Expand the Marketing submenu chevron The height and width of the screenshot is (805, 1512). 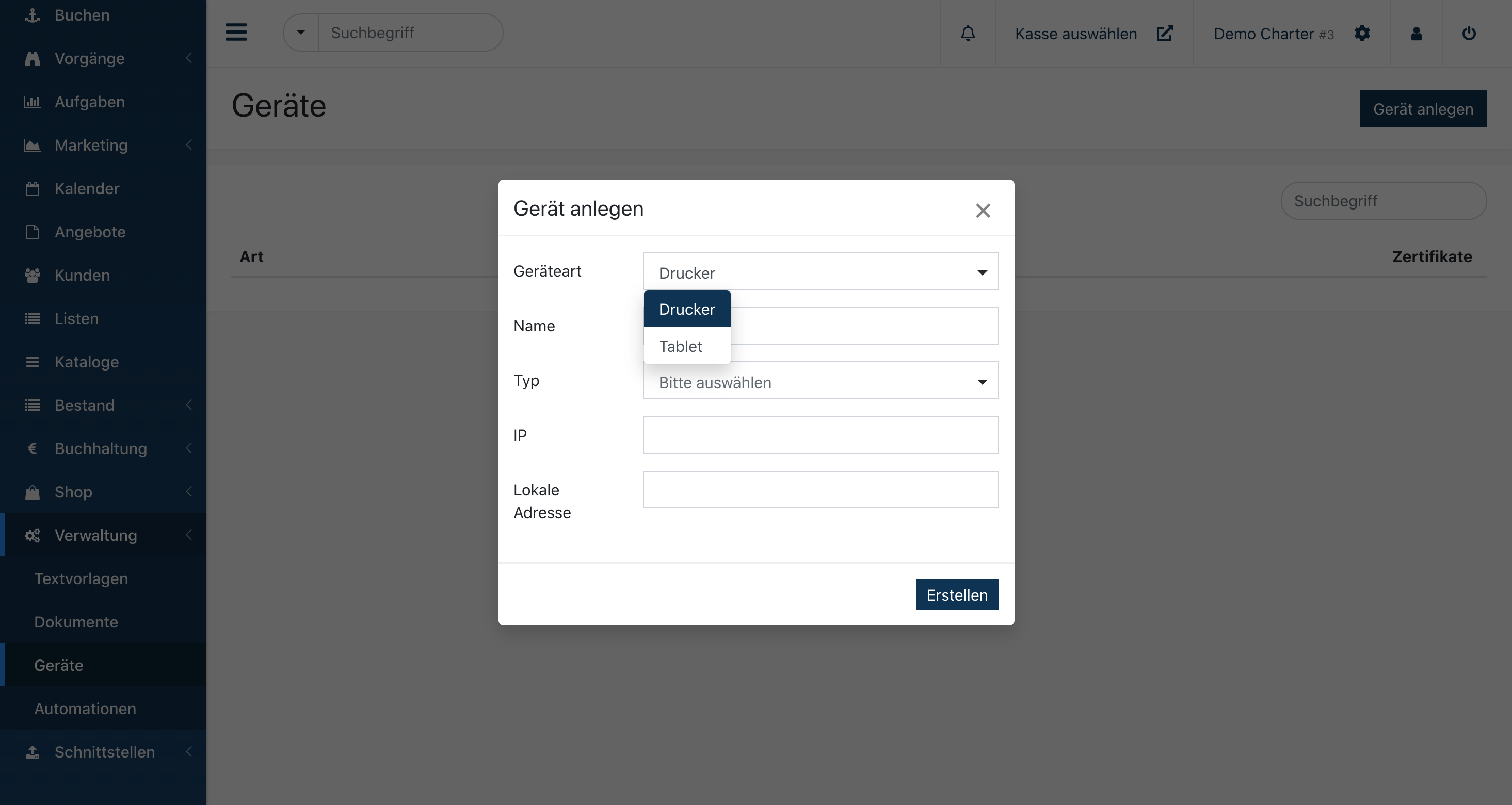(188, 146)
